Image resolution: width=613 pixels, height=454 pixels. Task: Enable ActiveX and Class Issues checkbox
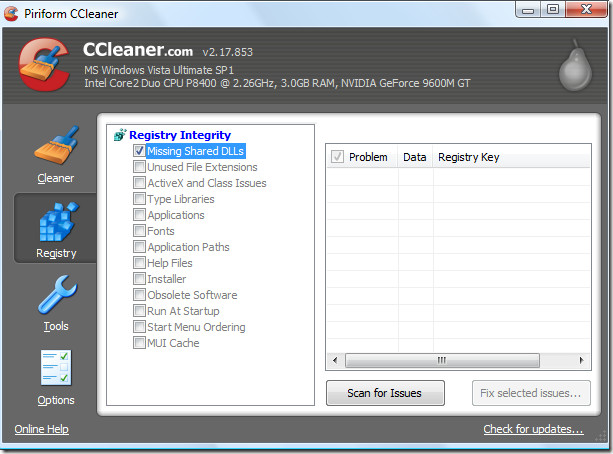[x=139, y=183]
